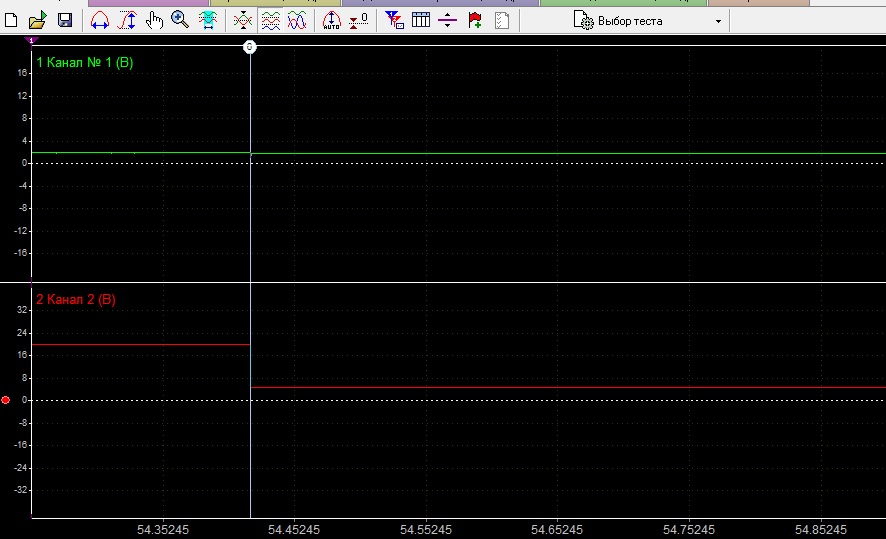Click the red-green crossed waveforms with arrows icon

pyautogui.click(x=243, y=21)
